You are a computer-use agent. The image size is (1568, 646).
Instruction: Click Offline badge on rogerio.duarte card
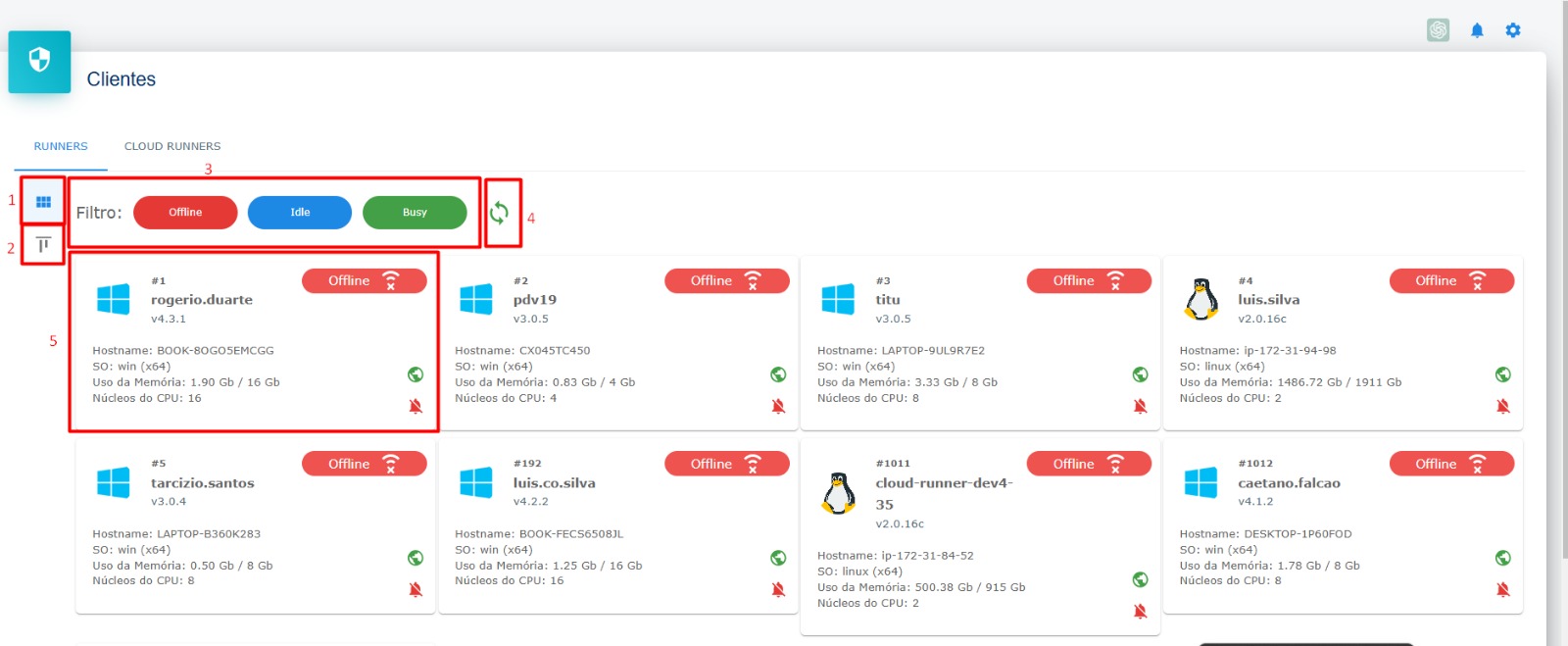pyautogui.click(x=365, y=280)
